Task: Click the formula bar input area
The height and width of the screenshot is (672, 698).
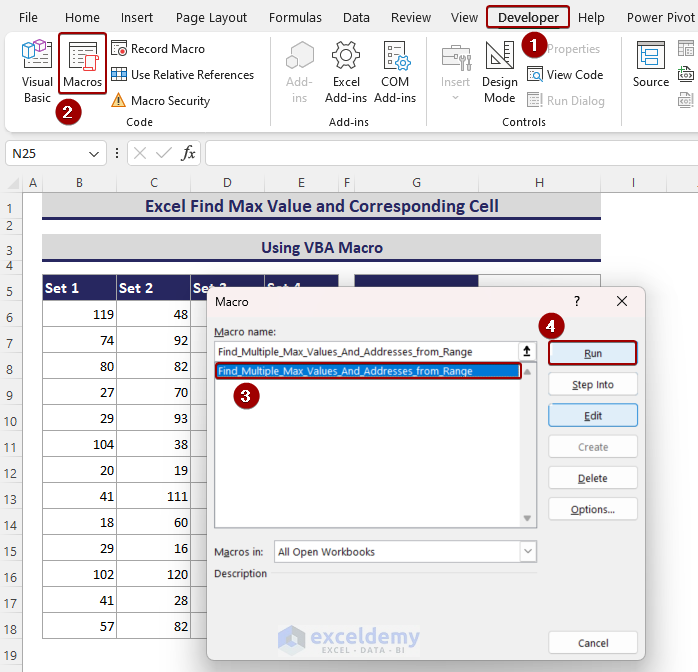Action: tap(451, 154)
